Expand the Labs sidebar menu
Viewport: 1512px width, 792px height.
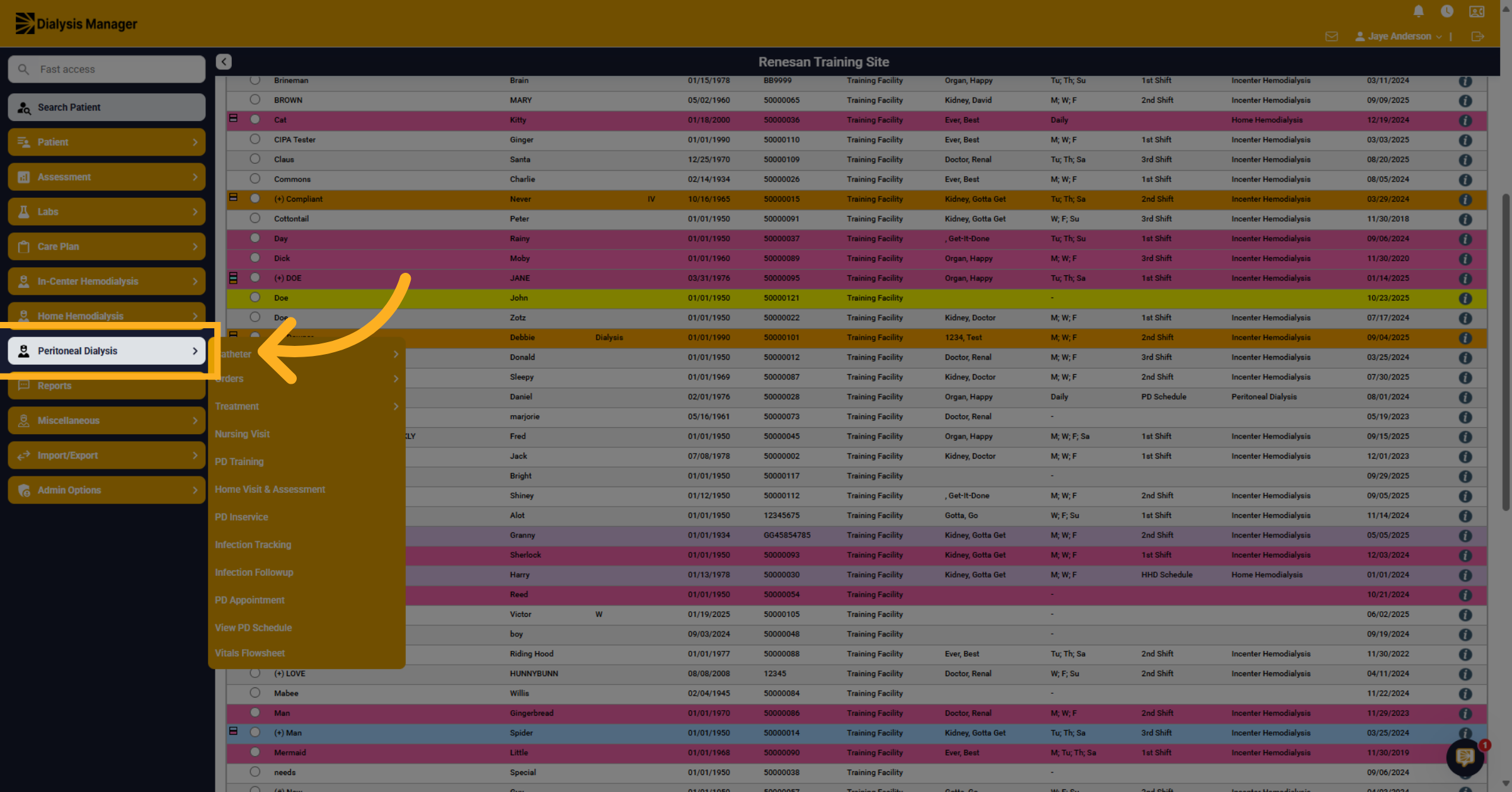[x=106, y=212]
